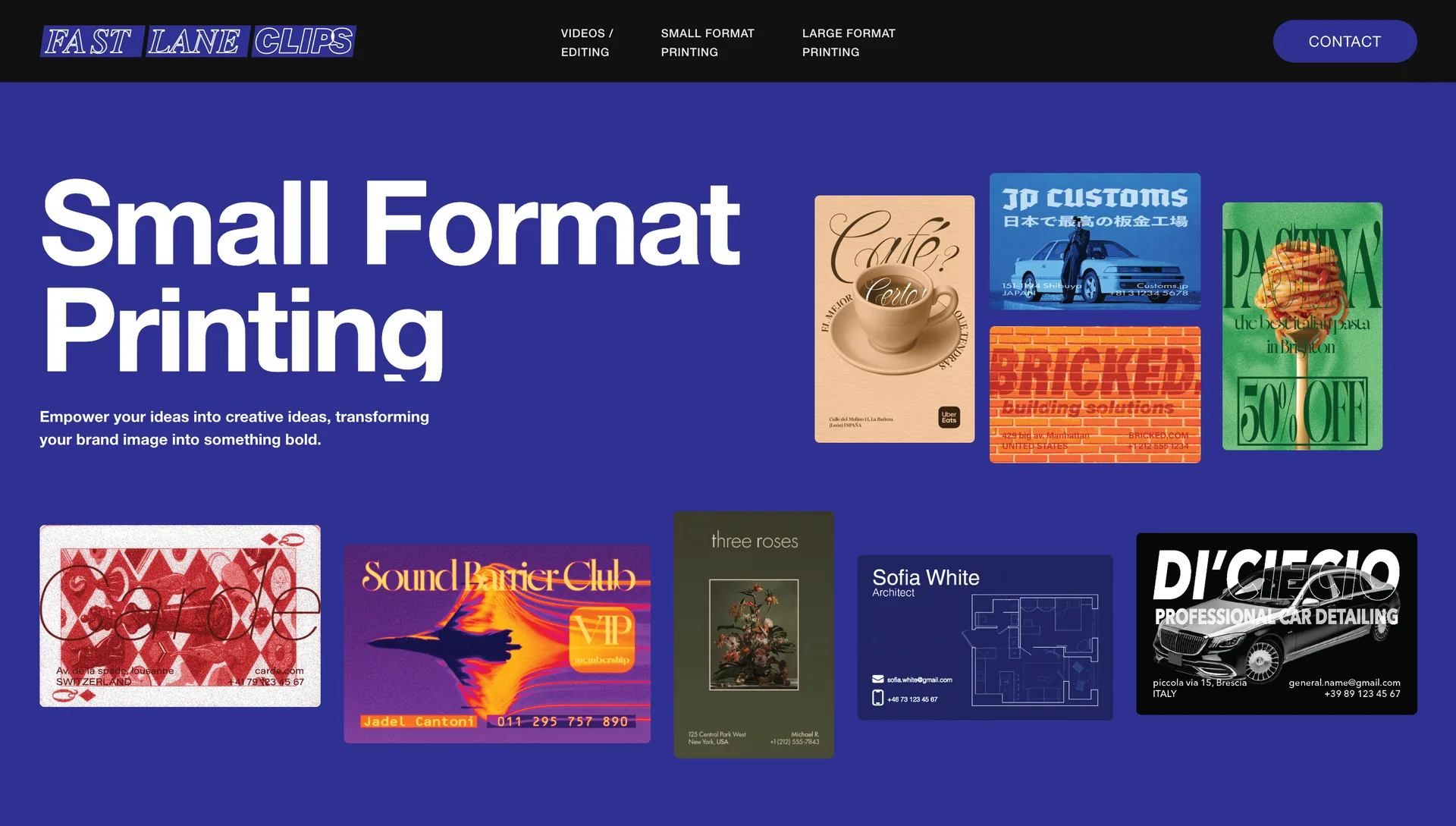Open Large Format Printing nav link

click(x=849, y=42)
